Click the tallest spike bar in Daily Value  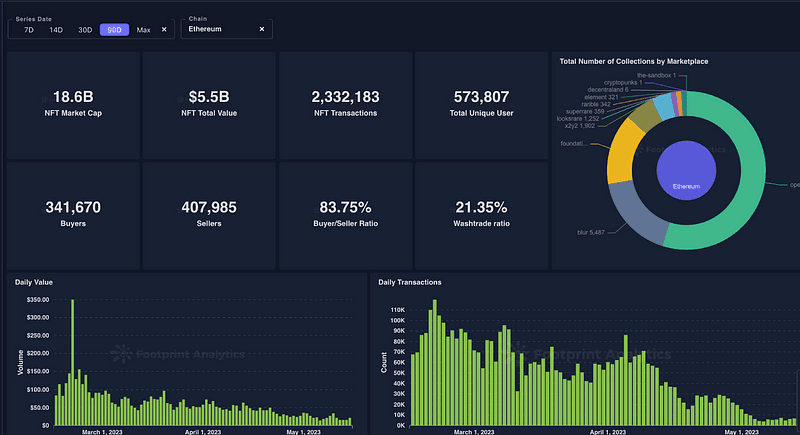pos(72,362)
